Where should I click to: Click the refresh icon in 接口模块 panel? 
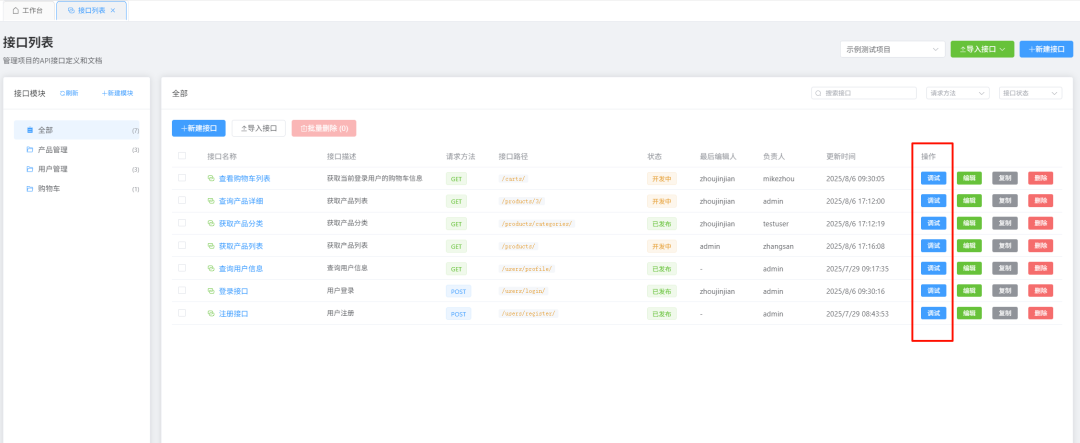(x=62, y=93)
